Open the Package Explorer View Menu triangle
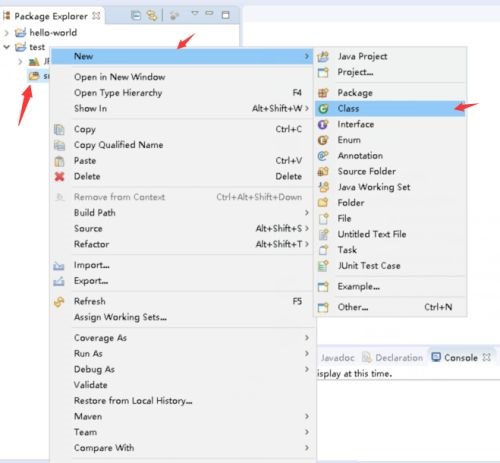 [x=195, y=13]
